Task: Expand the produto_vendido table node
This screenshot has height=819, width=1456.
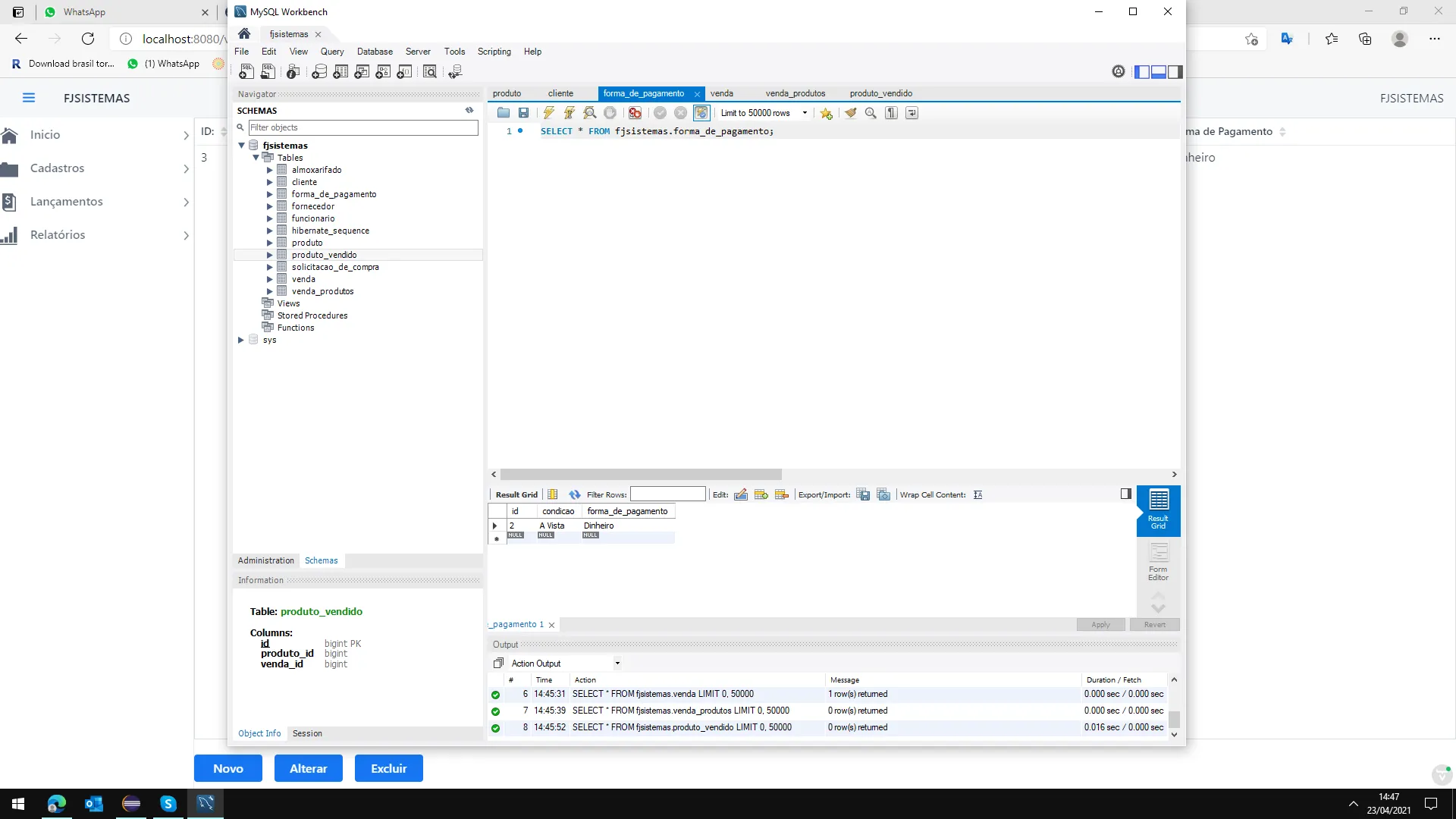Action: pyautogui.click(x=269, y=255)
